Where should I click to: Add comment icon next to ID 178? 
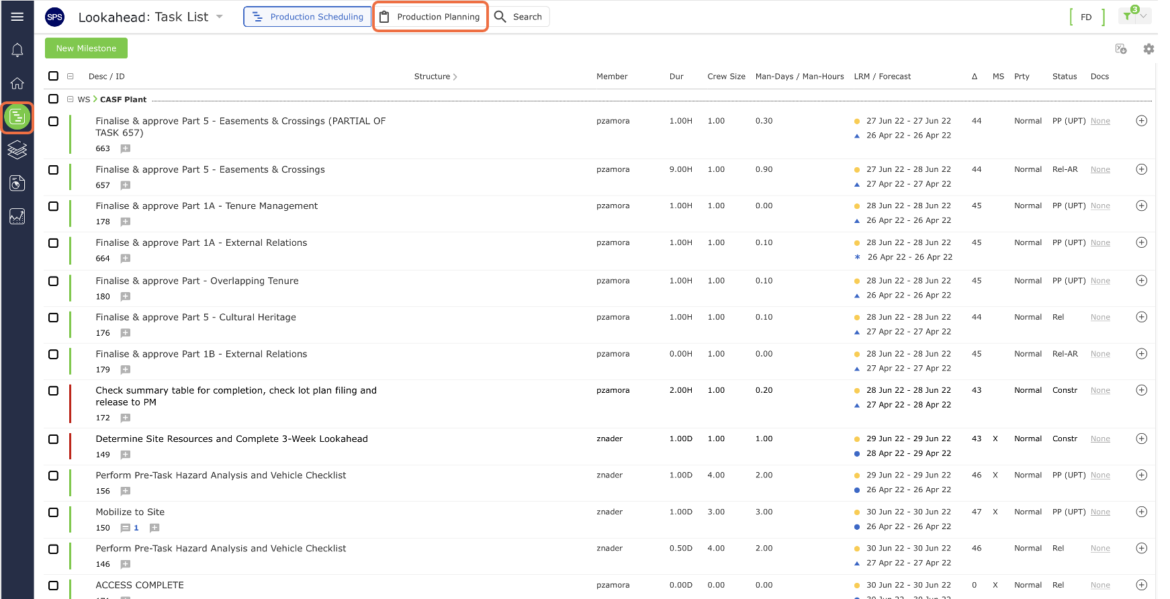coord(125,222)
